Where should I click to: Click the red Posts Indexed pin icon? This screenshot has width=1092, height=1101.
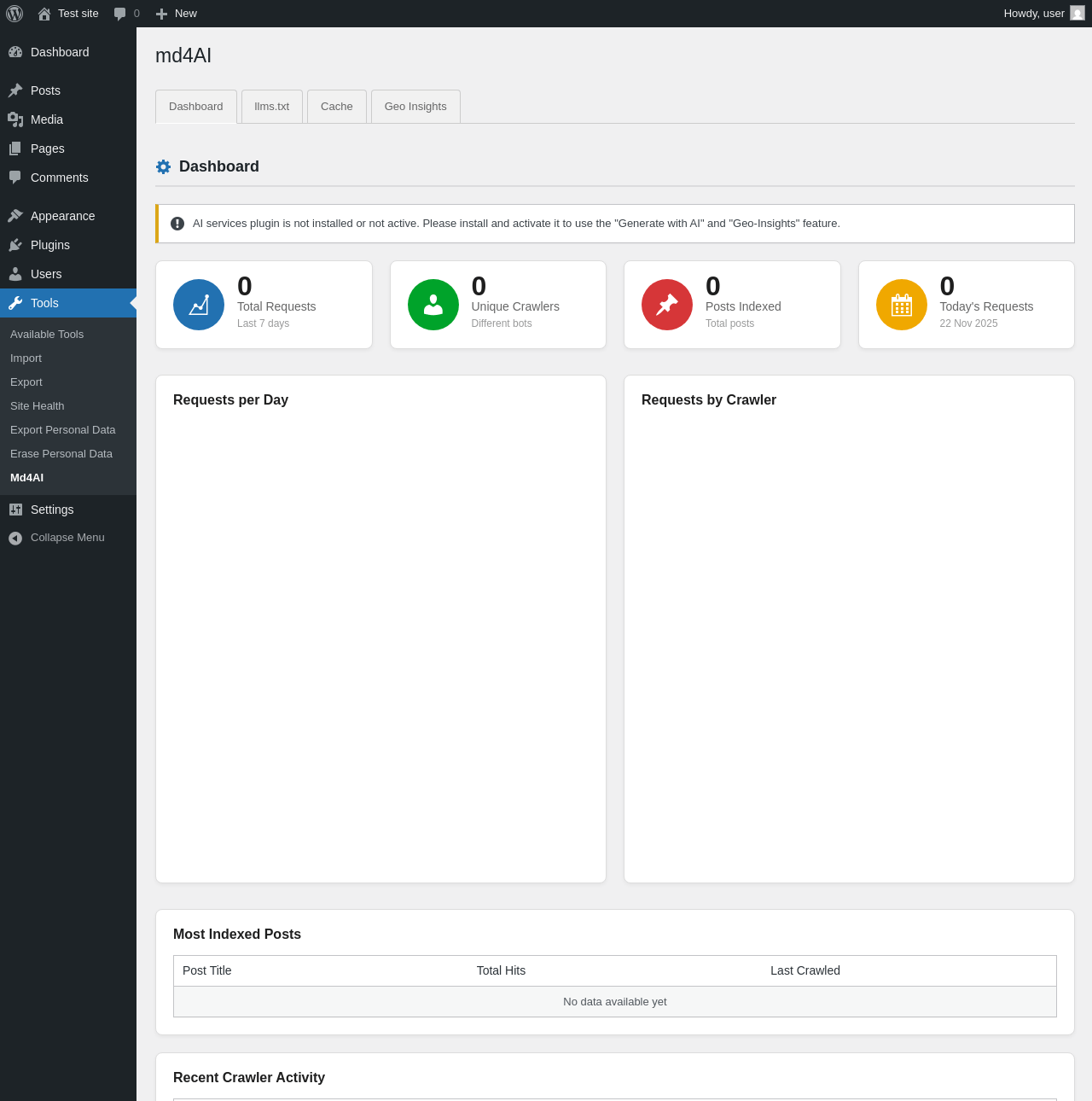[667, 305]
